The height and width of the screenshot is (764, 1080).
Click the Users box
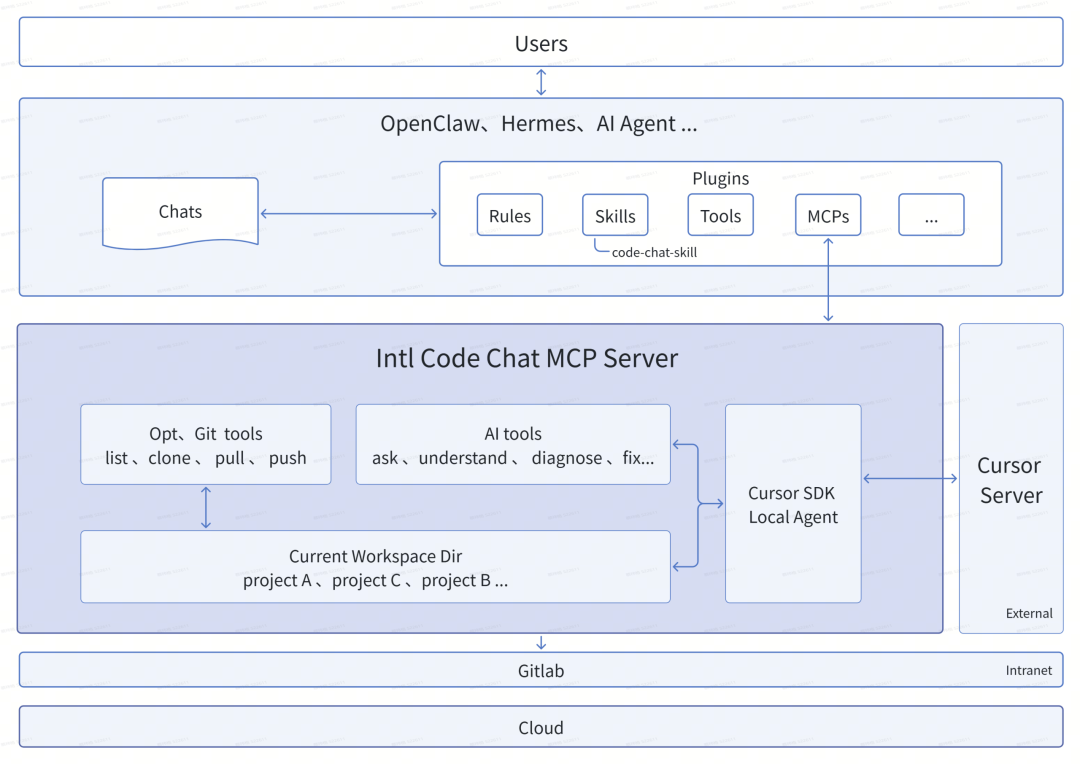(x=541, y=42)
